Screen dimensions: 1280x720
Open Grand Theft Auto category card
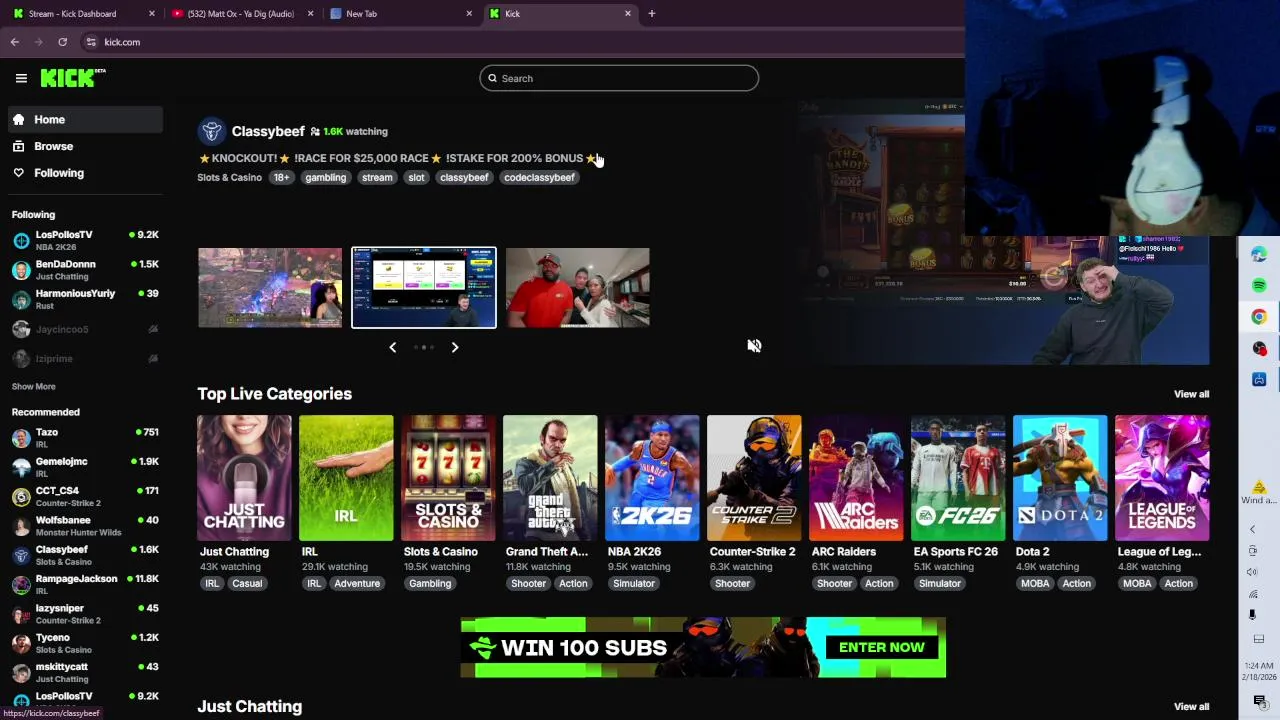[x=550, y=478]
